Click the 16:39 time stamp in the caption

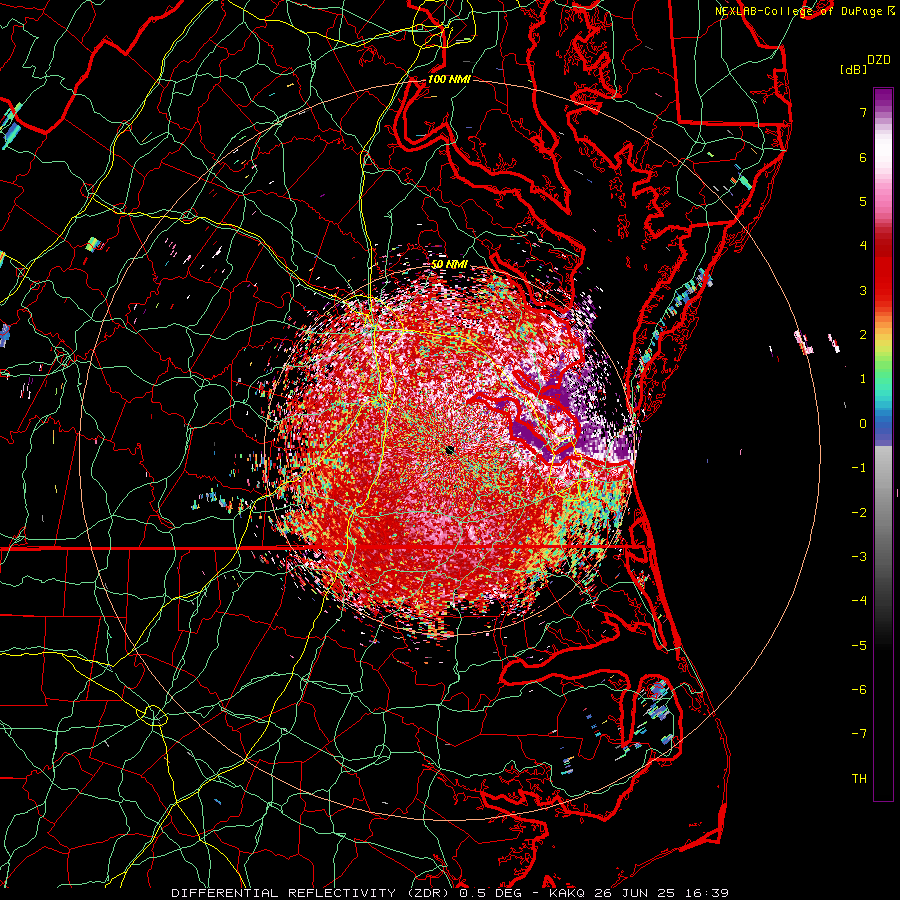[x=709, y=893]
